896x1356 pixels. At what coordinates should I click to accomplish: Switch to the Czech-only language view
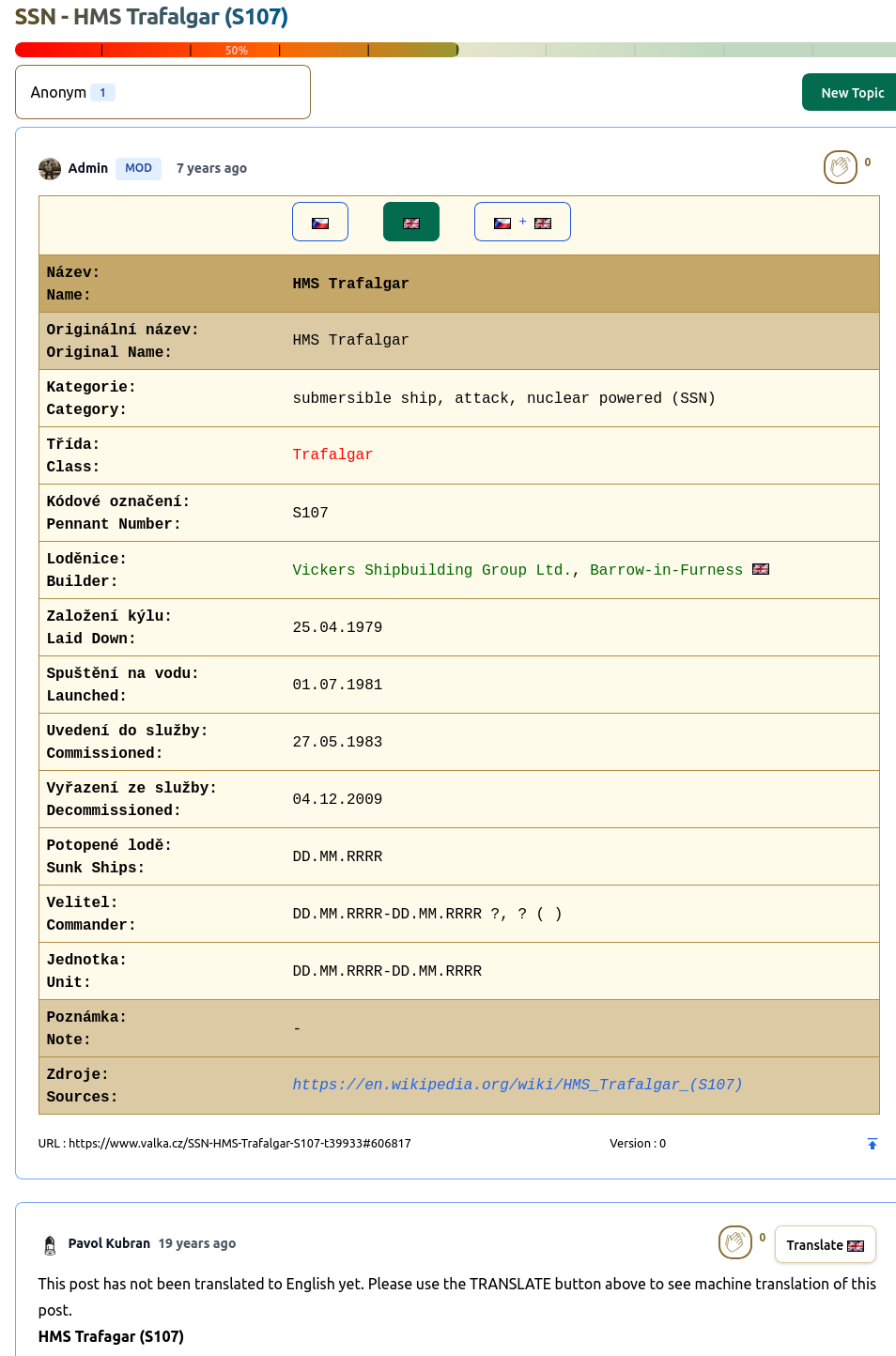(x=320, y=222)
